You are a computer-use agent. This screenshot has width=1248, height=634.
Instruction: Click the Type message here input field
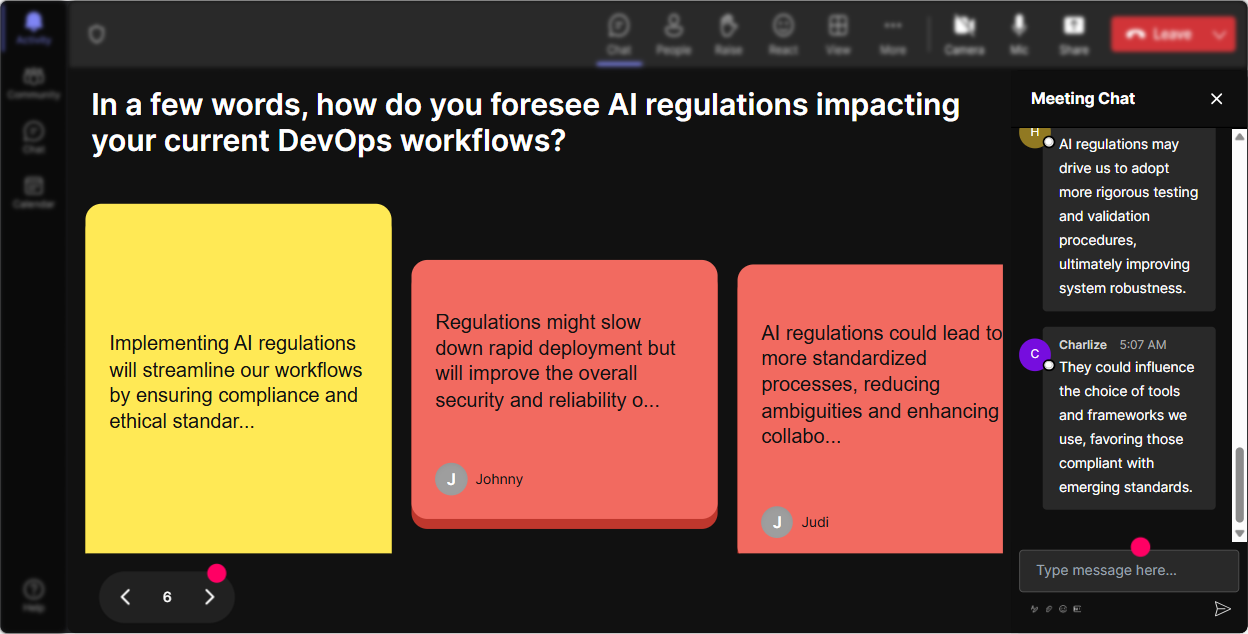tap(1129, 571)
